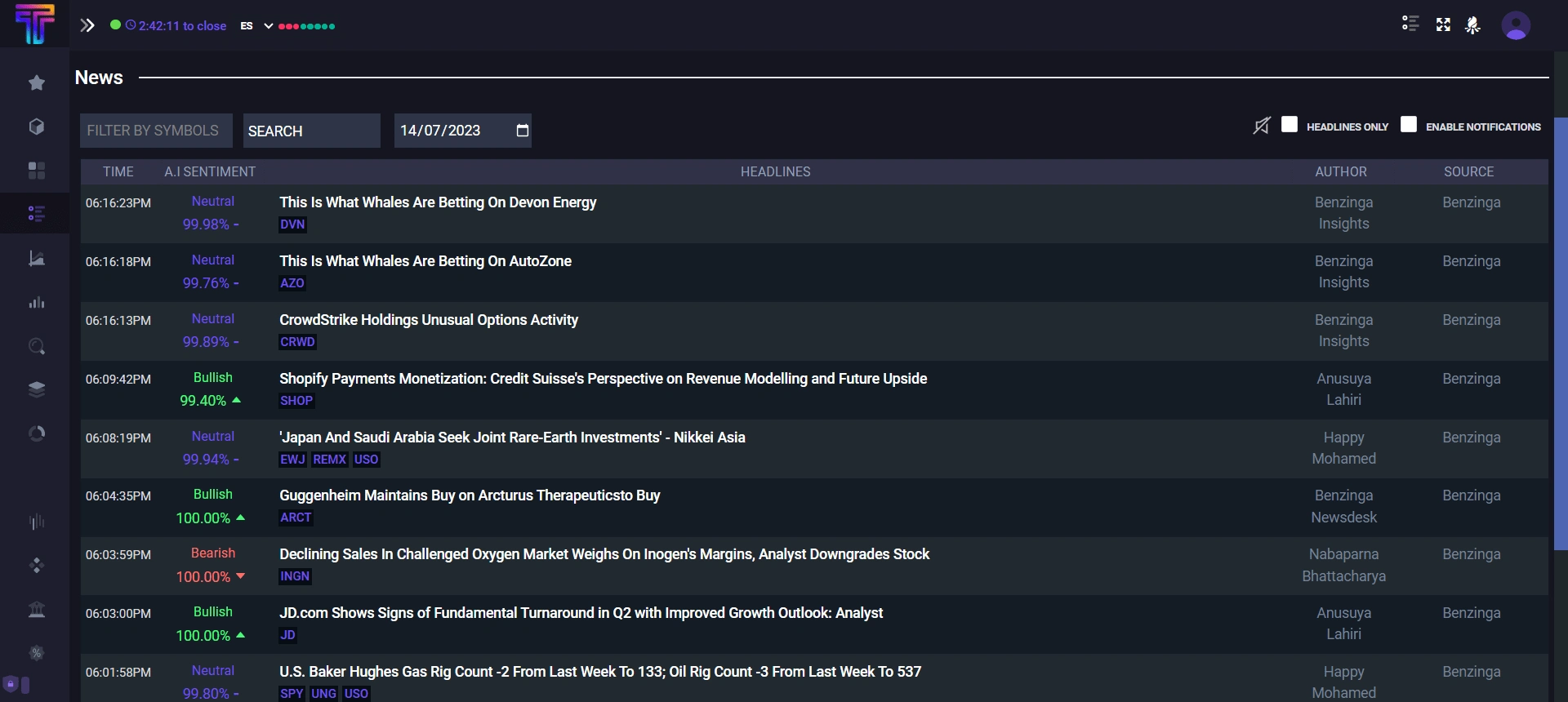
Task: Click the REMX ticker tag
Action: (x=330, y=460)
